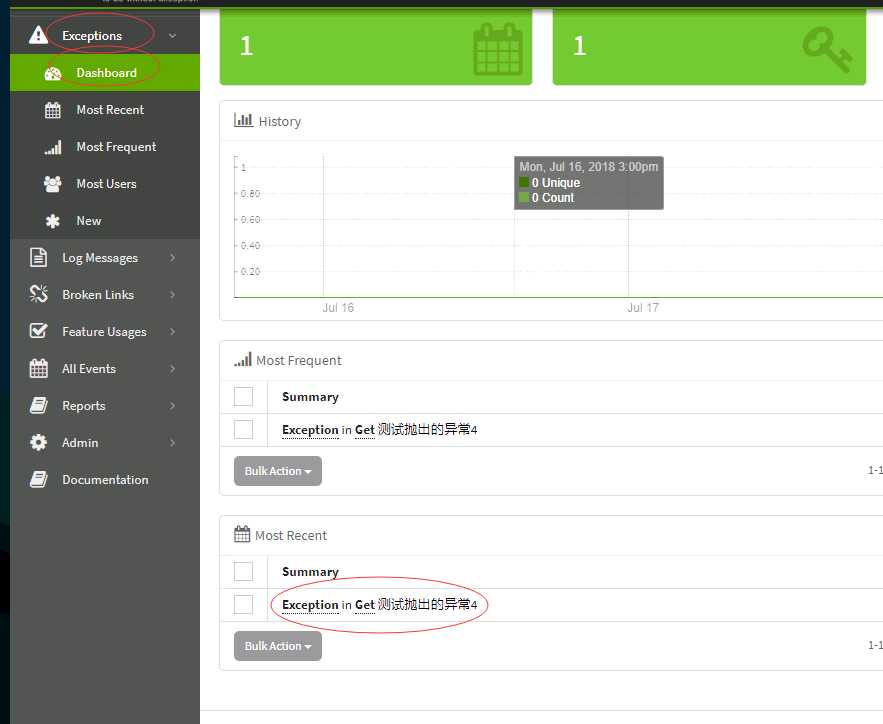Image resolution: width=883 pixels, height=724 pixels.
Task: Open Bulk Action dropdown under Most Recent
Action: (278, 646)
